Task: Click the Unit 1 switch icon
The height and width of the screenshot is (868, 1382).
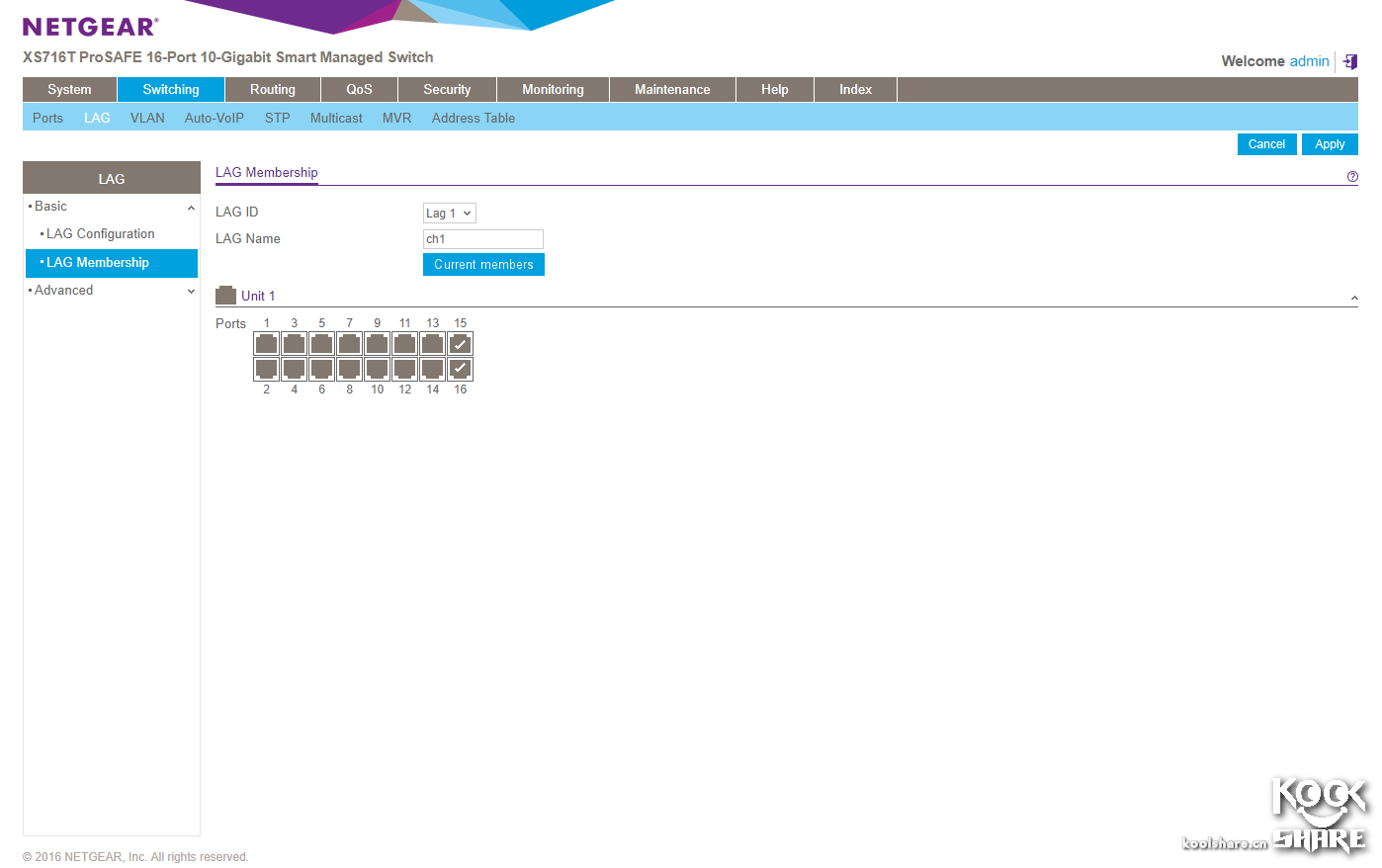Action: coord(225,295)
